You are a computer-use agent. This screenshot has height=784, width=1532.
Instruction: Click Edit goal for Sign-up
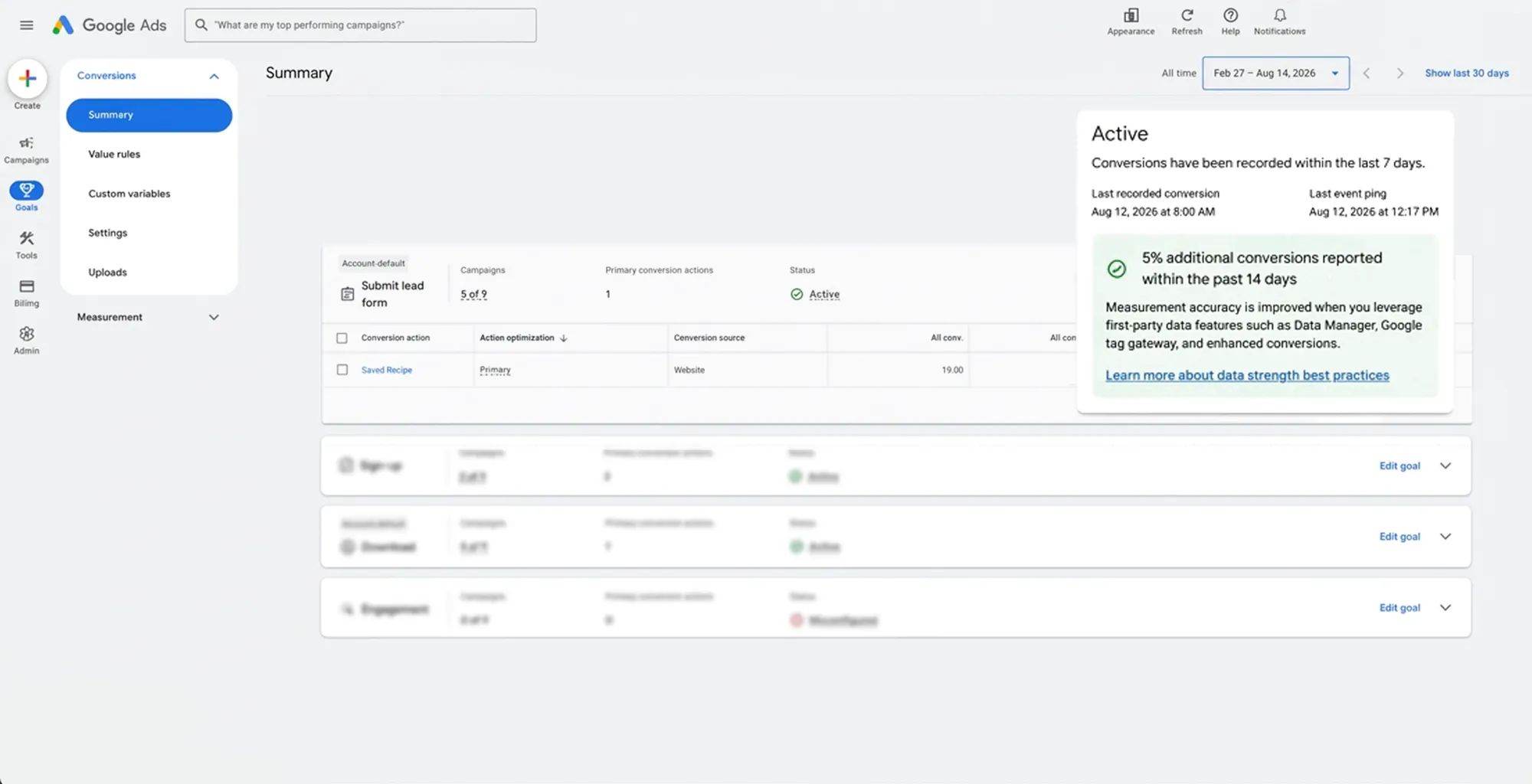[x=1399, y=465]
